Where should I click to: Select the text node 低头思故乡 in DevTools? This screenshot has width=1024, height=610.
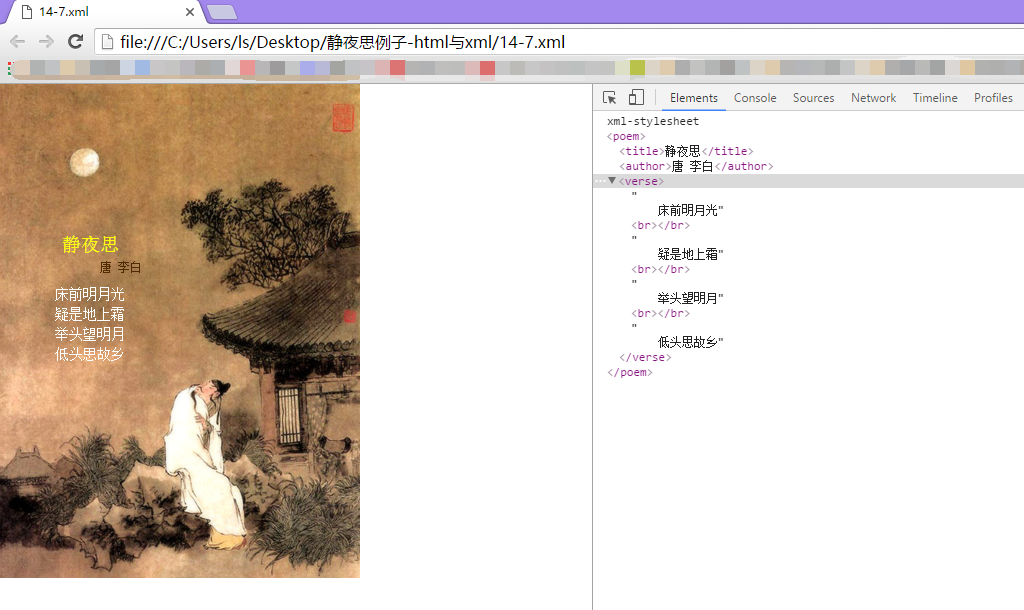pyautogui.click(x=690, y=342)
